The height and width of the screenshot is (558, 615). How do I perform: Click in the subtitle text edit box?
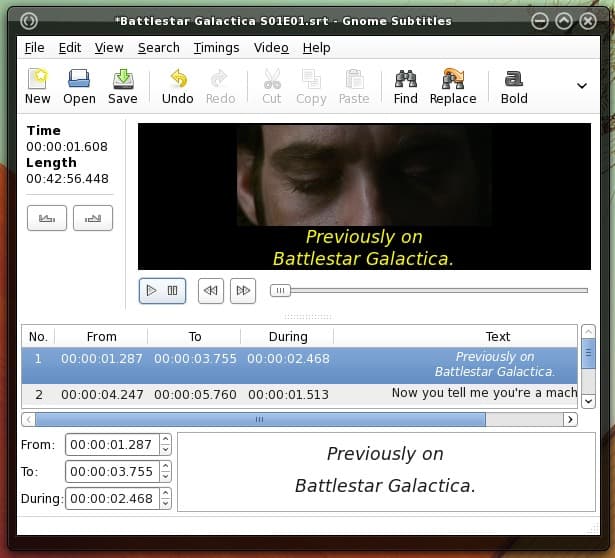pos(386,472)
